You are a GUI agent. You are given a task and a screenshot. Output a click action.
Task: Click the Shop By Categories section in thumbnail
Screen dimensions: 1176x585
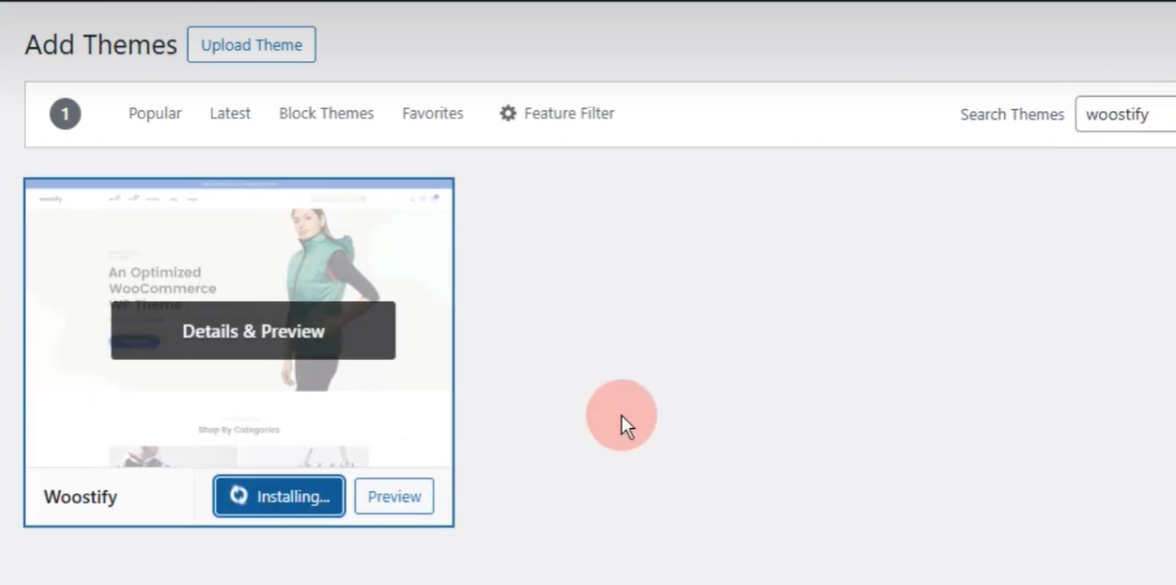[x=238, y=430]
